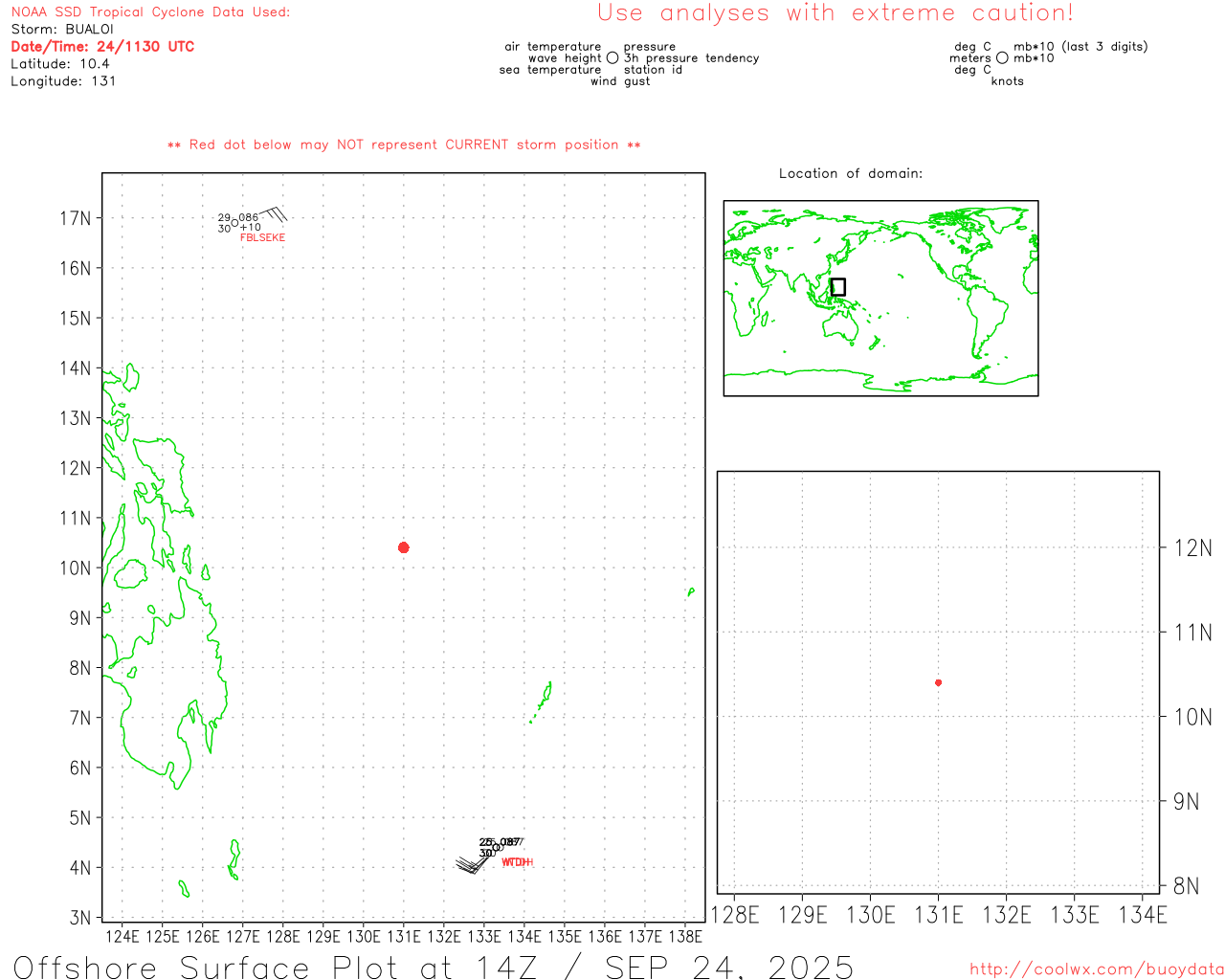
Task: Click the 131E label on inset map axis
Action: click(x=938, y=915)
